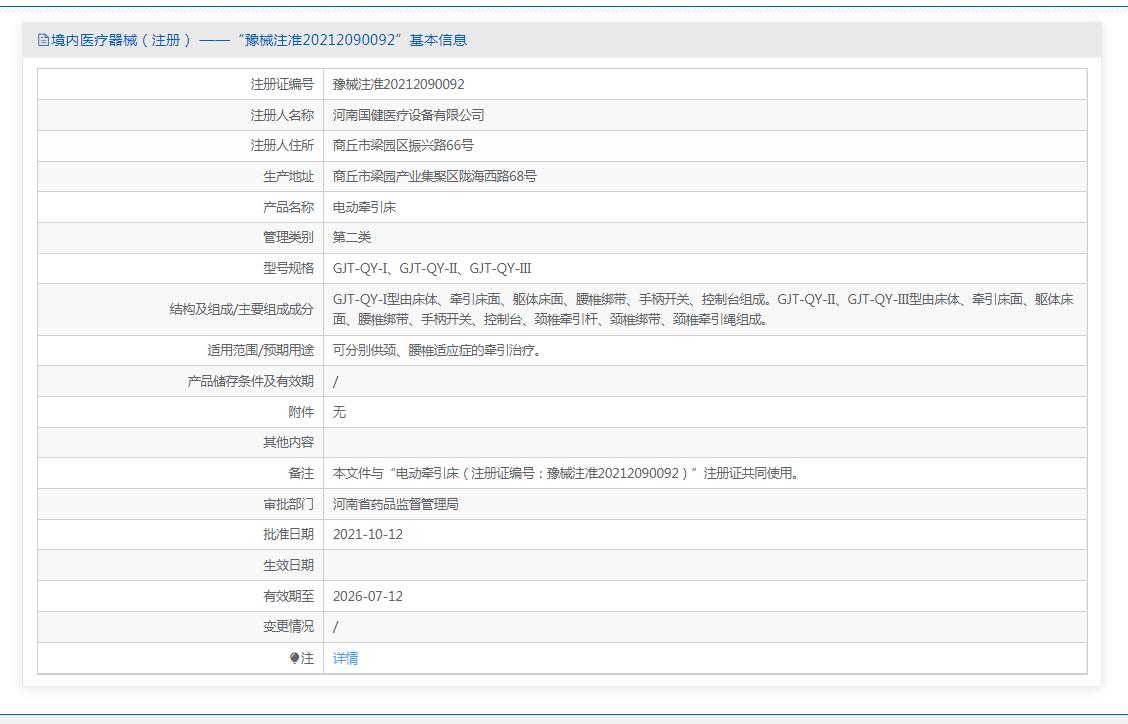Click the 注册证编号 row label
This screenshot has height=724, width=1128.
click(281, 84)
